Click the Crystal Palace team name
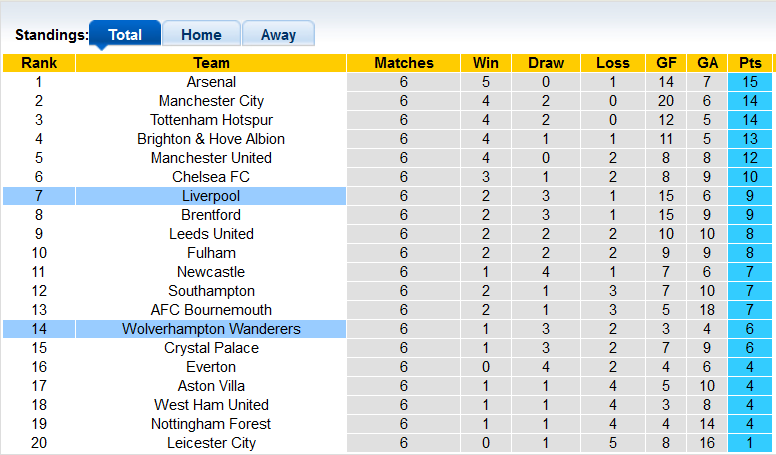Viewport: 776px width, 455px height. tap(211, 348)
